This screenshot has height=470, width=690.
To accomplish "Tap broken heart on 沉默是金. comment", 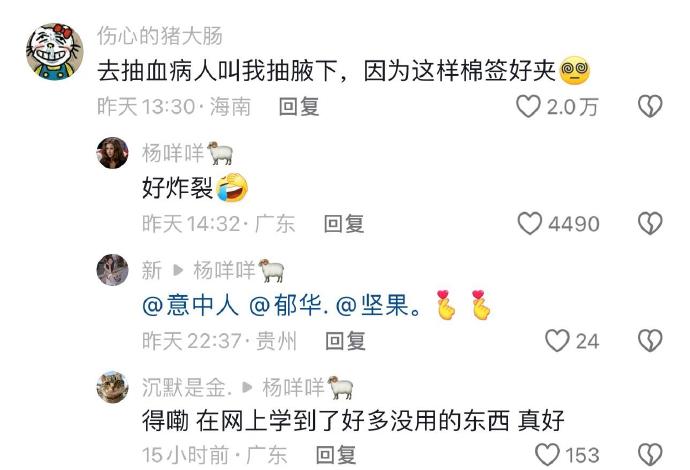I will click(x=650, y=454).
